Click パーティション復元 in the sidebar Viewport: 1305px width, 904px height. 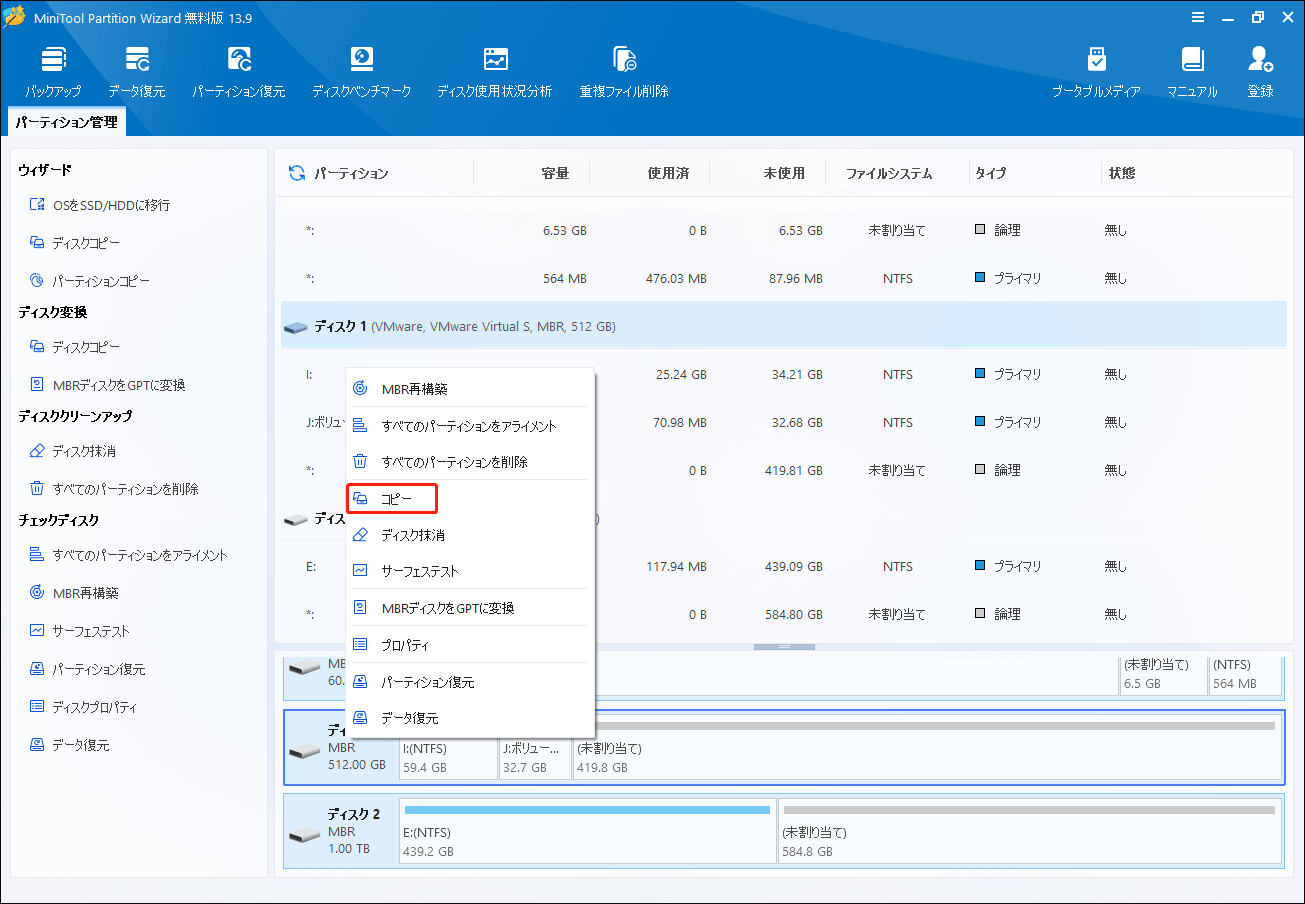(x=87, y=669)
